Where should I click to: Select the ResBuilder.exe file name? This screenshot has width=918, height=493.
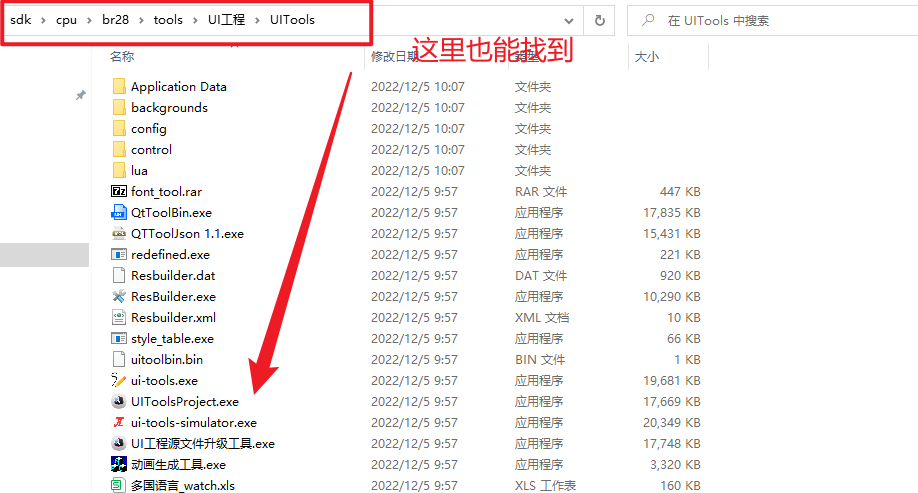point(173,297)
